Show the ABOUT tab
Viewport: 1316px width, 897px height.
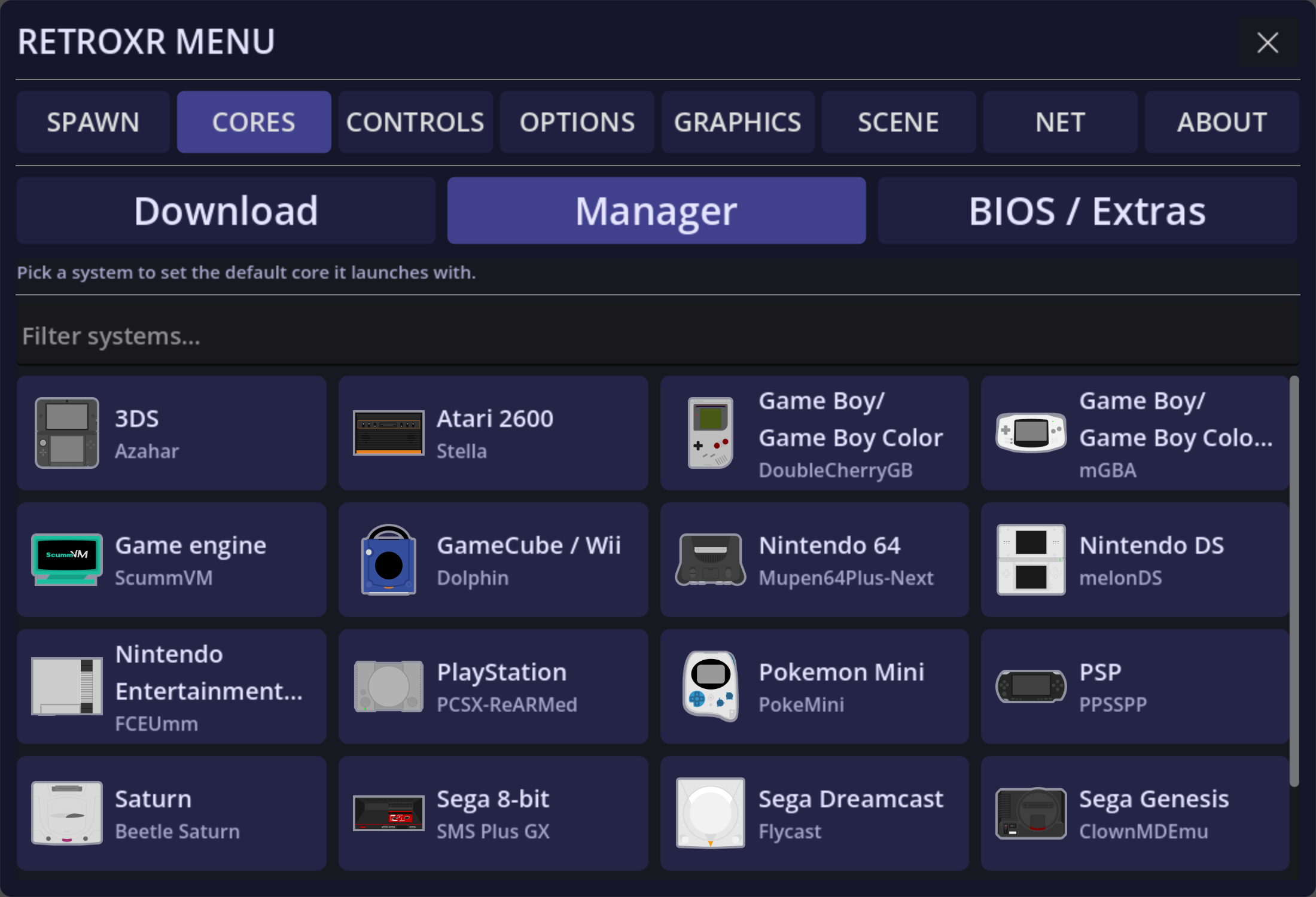pyautogui.click(x=1222, y=122)
